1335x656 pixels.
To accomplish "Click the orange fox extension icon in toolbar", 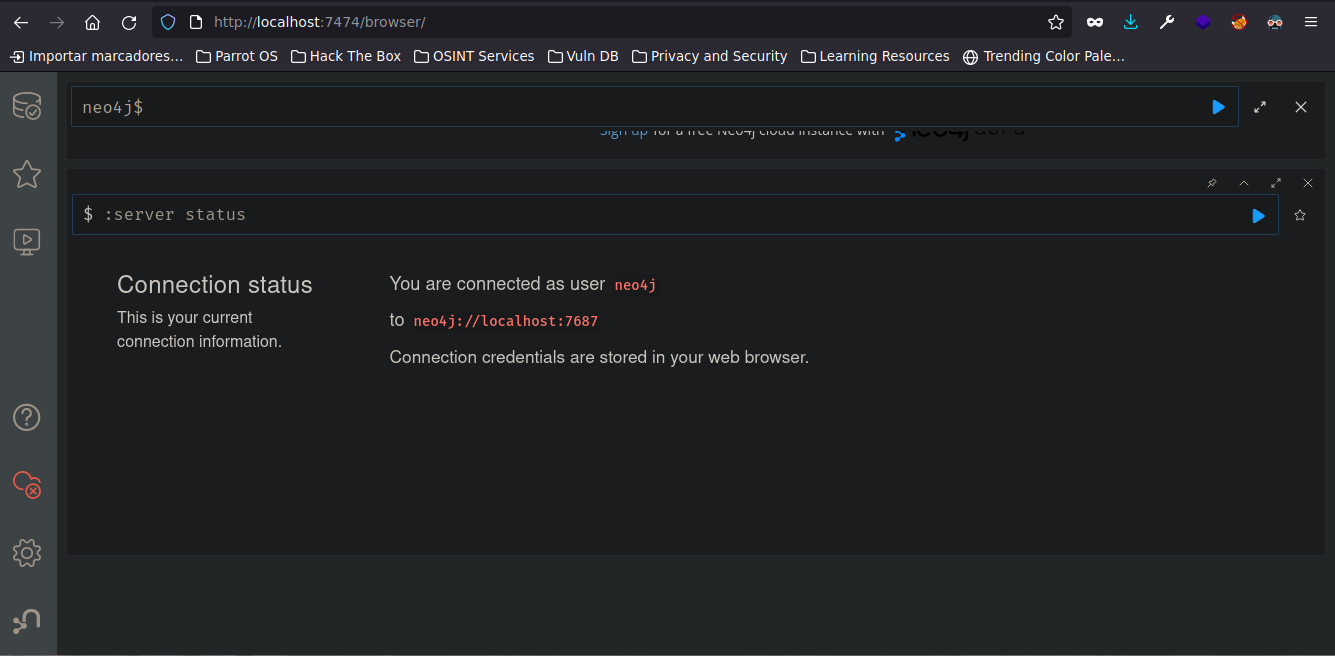I will coord(1239,22).
